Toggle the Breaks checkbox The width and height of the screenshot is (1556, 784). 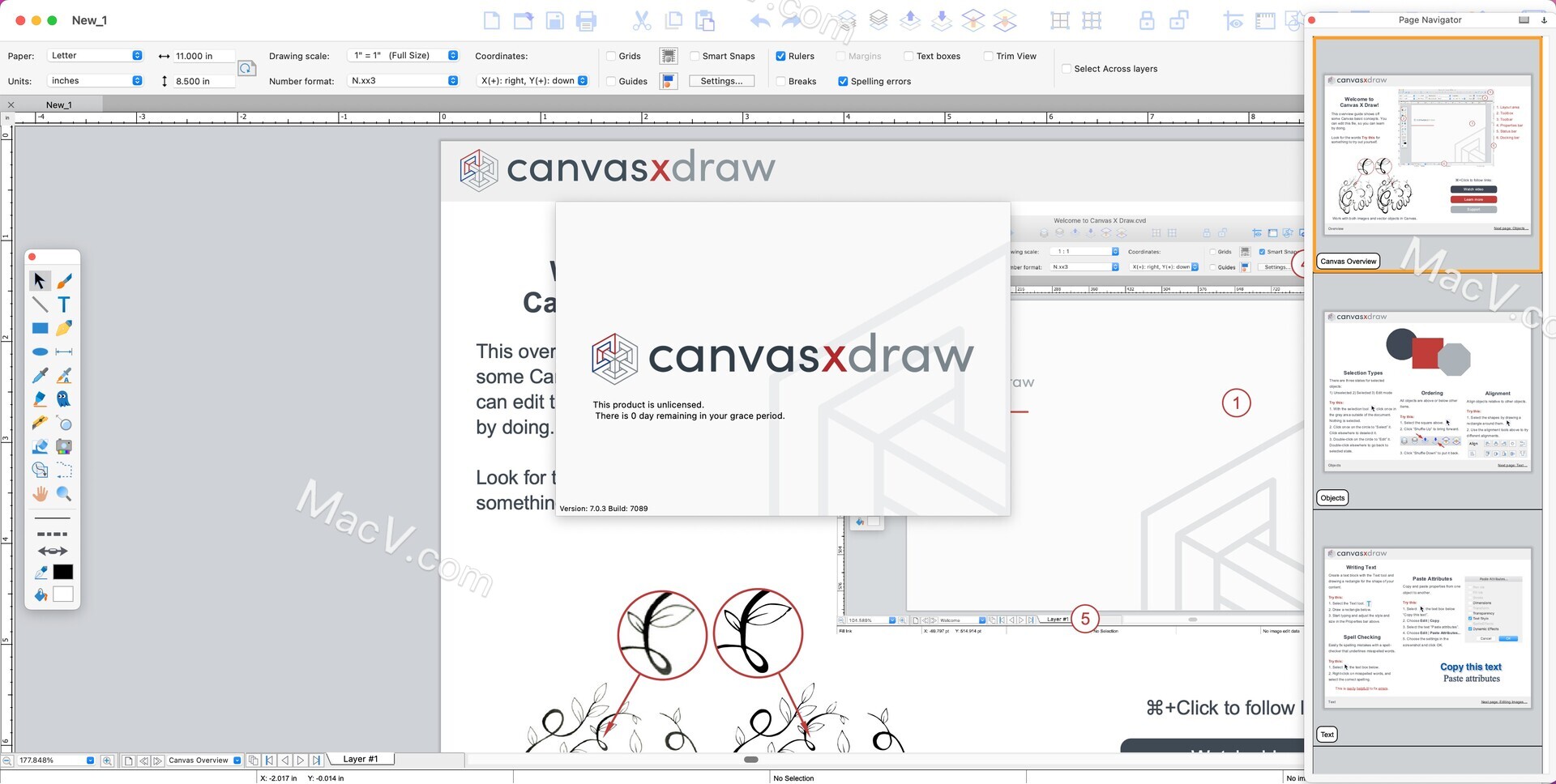click(x=780, y=81)
